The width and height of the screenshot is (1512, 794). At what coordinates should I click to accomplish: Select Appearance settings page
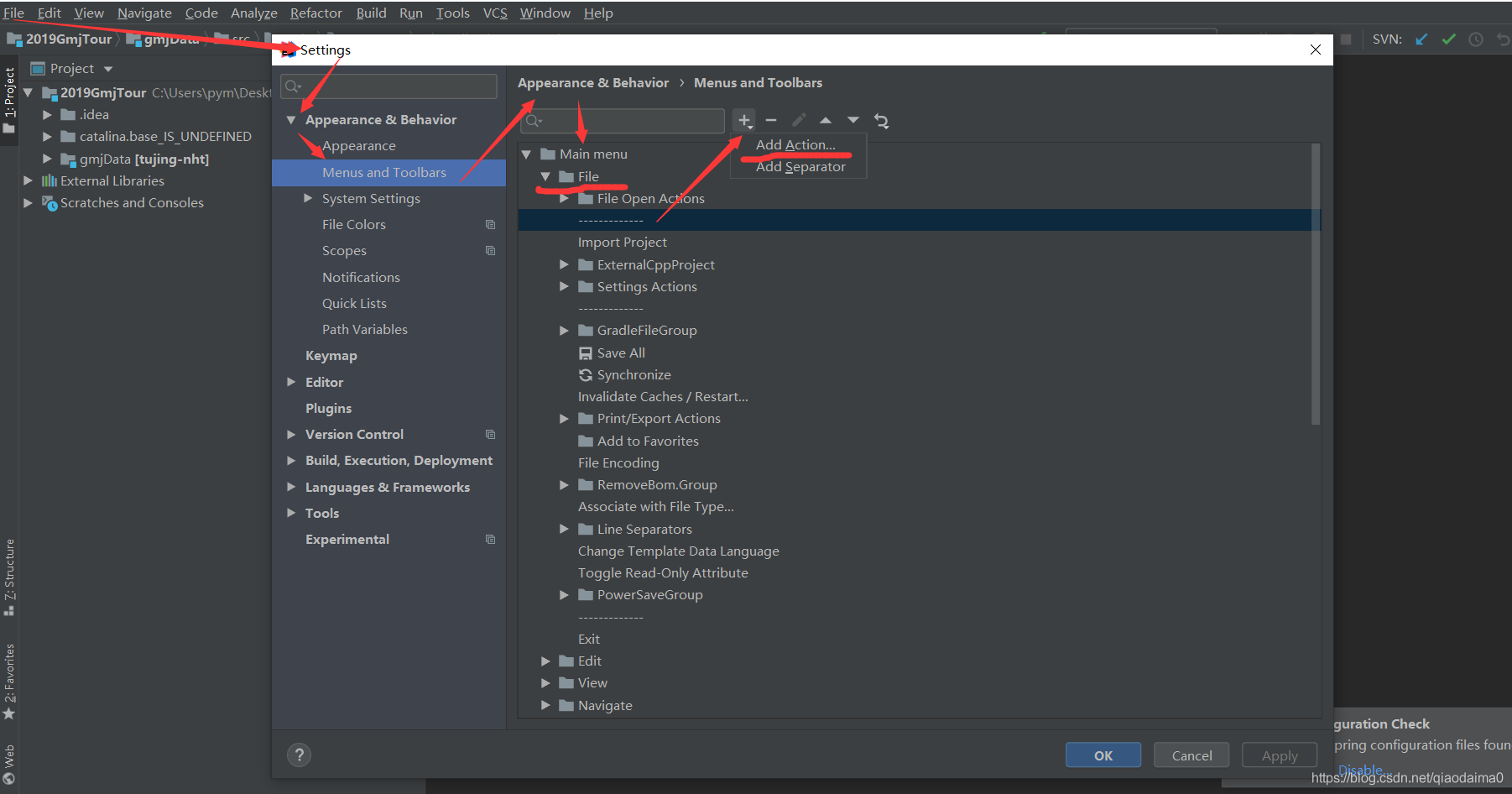point(358,146)
